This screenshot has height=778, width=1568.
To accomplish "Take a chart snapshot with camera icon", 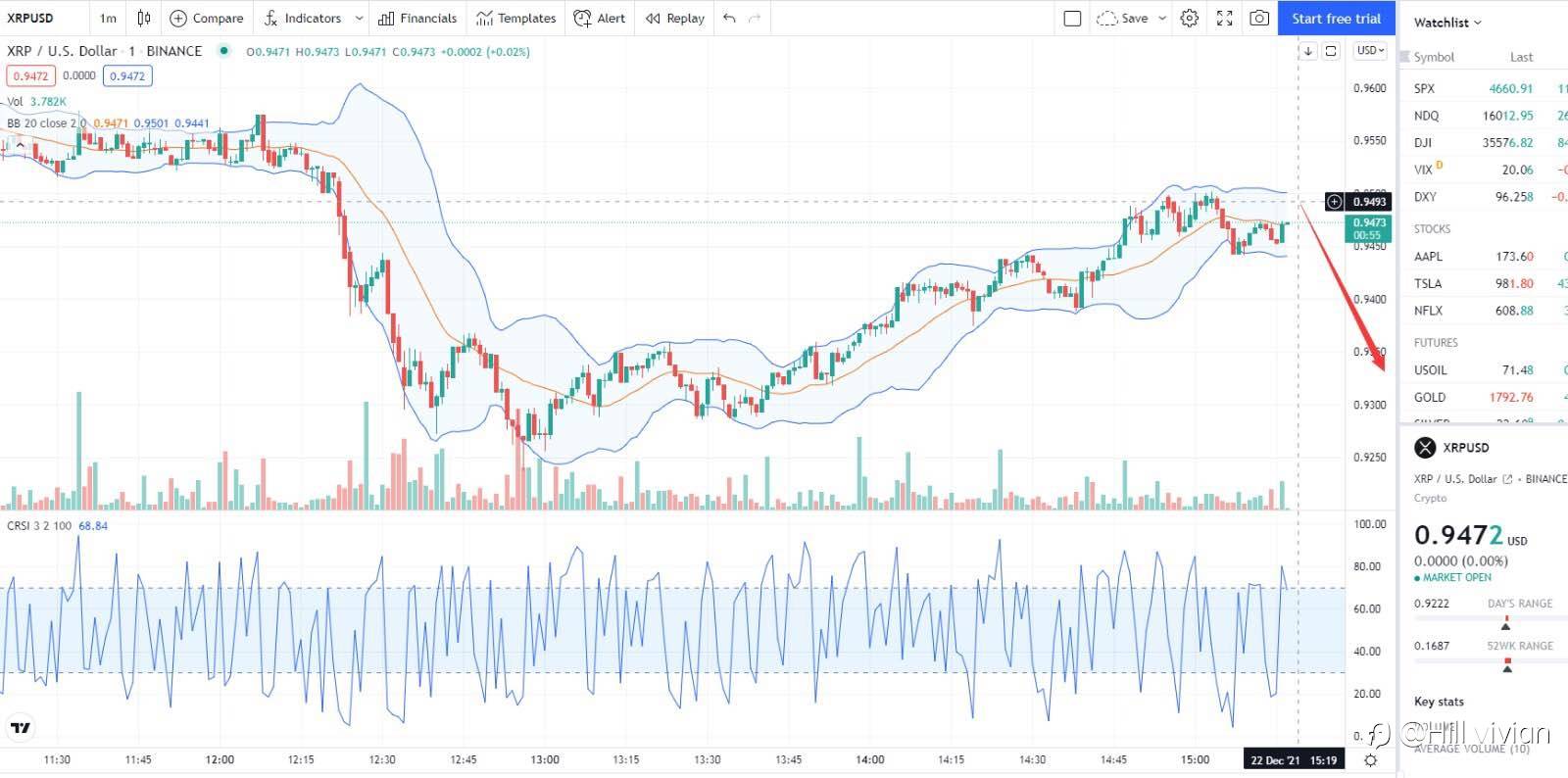I will 1259,18.
